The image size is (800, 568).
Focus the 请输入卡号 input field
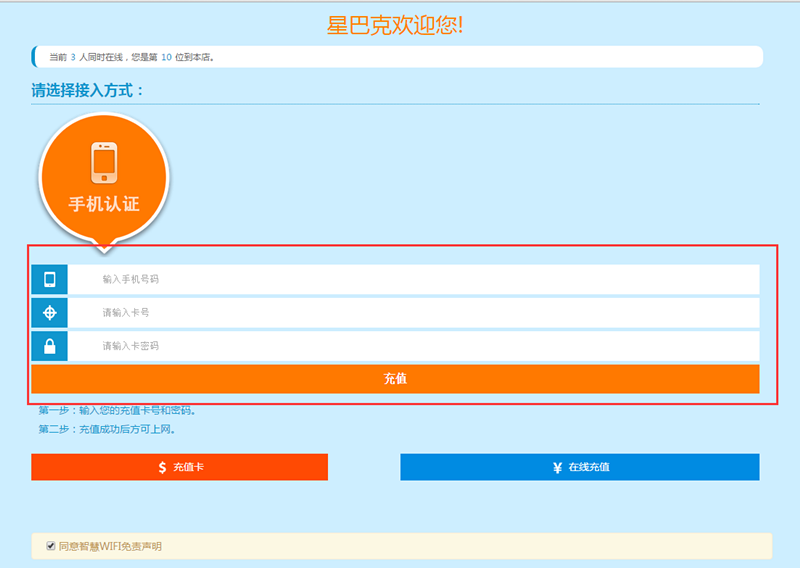coord(413,313)
